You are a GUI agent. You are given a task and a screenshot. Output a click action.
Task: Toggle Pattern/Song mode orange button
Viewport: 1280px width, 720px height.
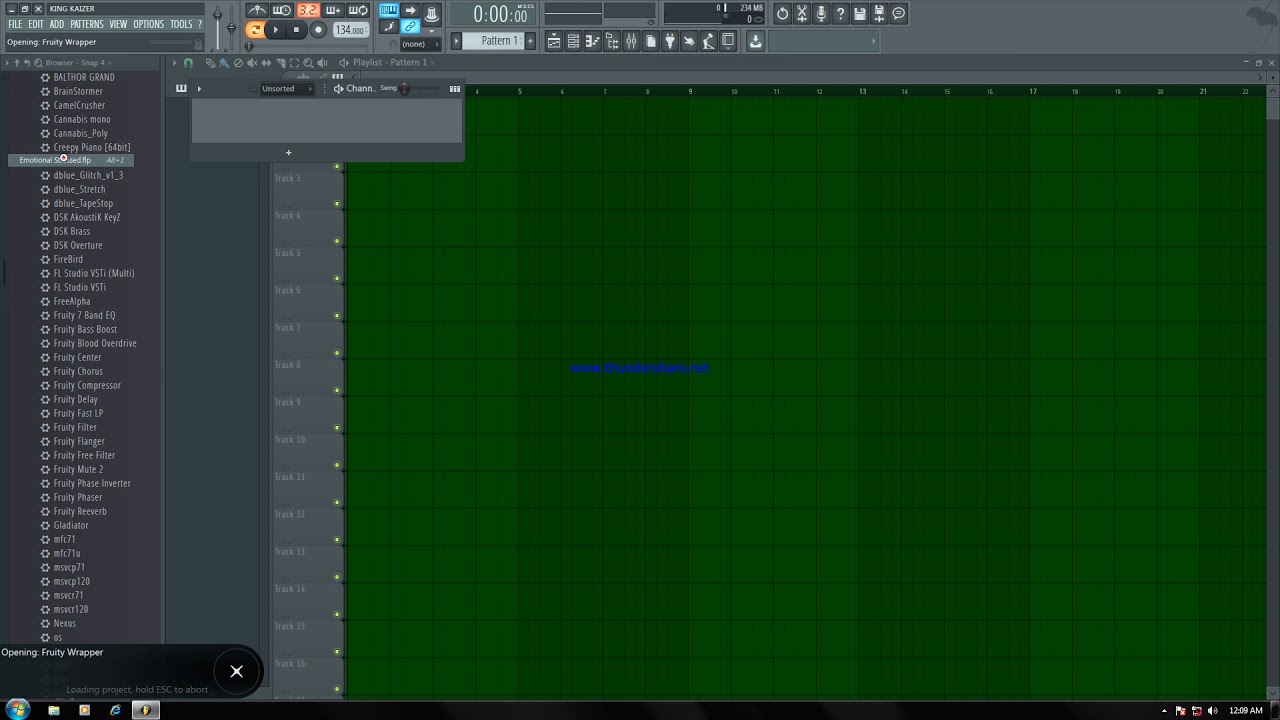pyautogui.click(x=255, y=30)
